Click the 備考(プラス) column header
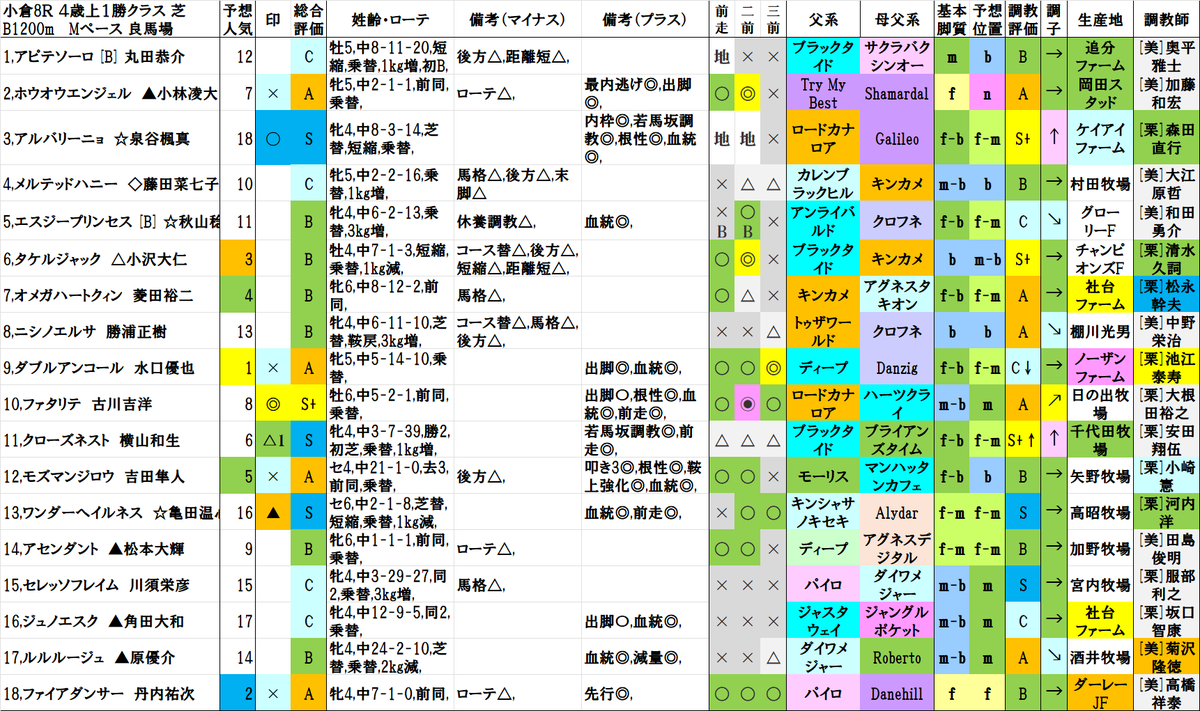Image resolution: width=1200 pixels, height=711 pixels. tap(645, 19)
